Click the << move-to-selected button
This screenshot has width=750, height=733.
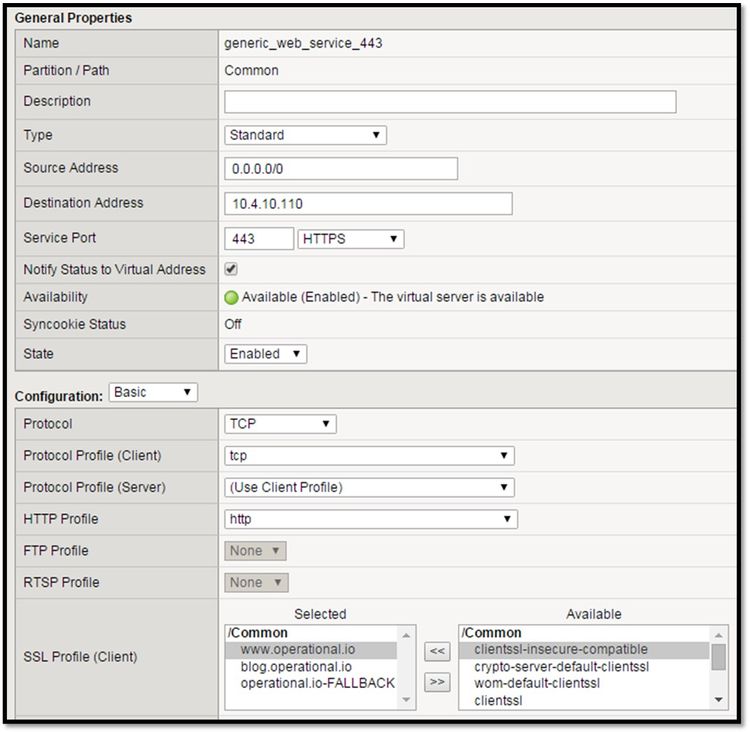[437, 651]
